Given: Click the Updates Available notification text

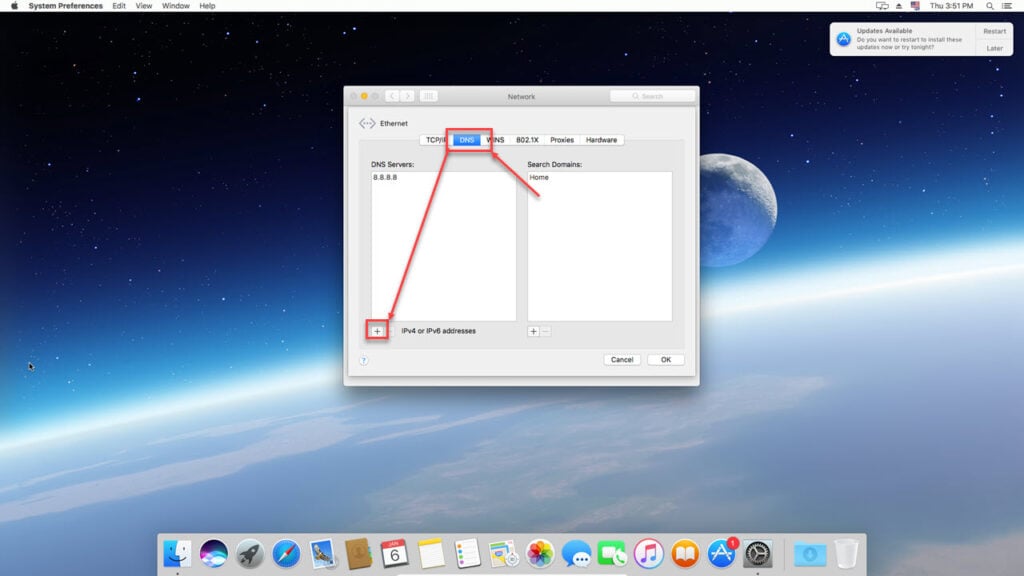Looking at the screenshot, I should pos(884,31).
